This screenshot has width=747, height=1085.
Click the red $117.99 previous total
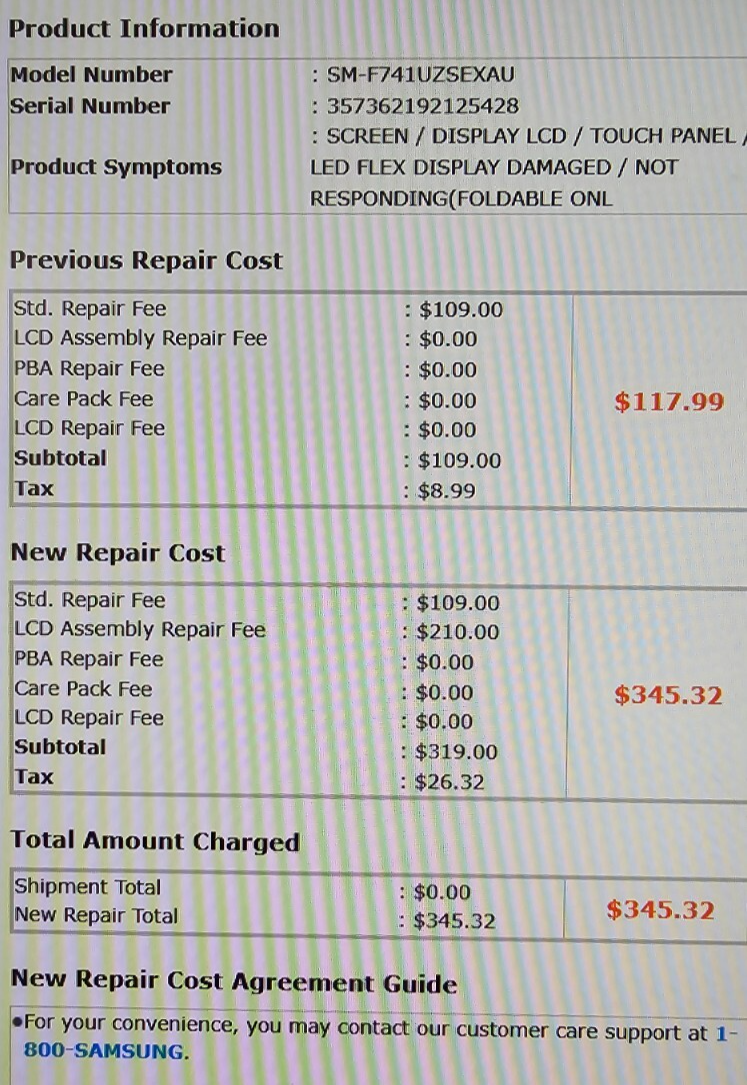[669, 401]
